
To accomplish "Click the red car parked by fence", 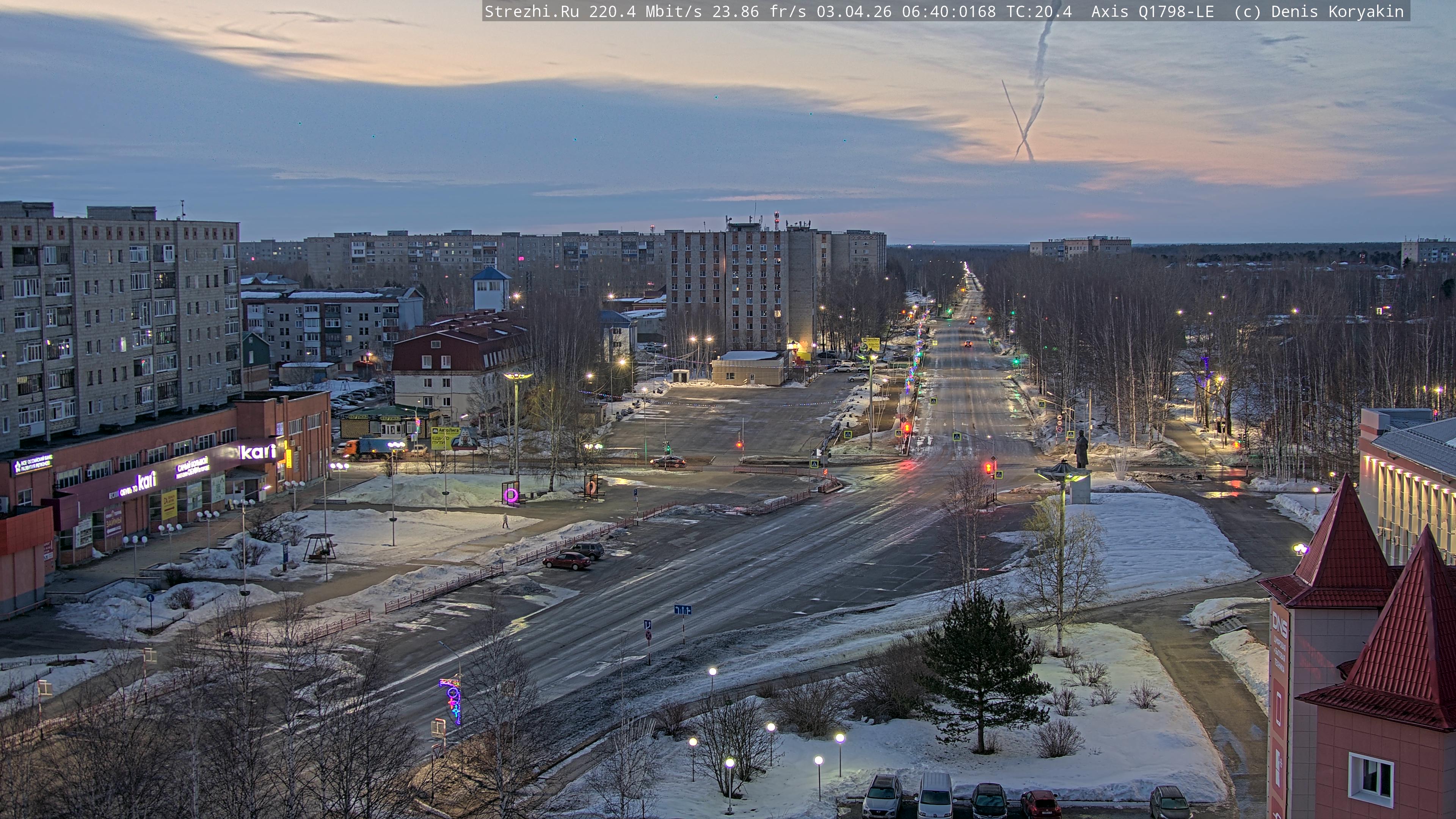I will click(566, 560).
